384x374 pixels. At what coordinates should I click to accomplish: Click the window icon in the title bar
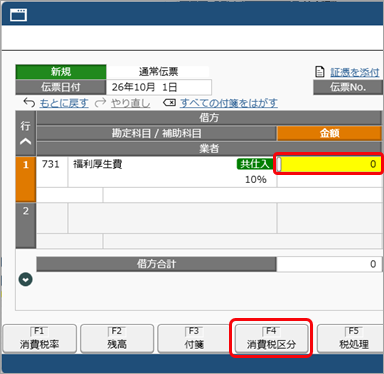[18, 15]
